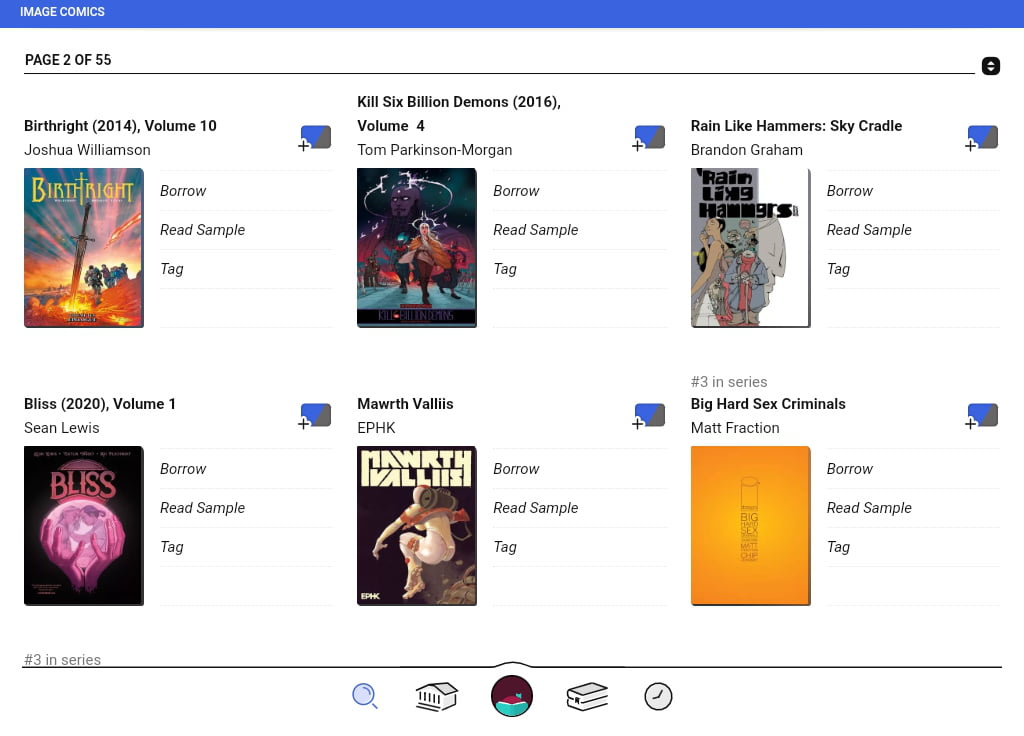Add Kill Six Billion Demons with plus-card icon

(649, 138)
